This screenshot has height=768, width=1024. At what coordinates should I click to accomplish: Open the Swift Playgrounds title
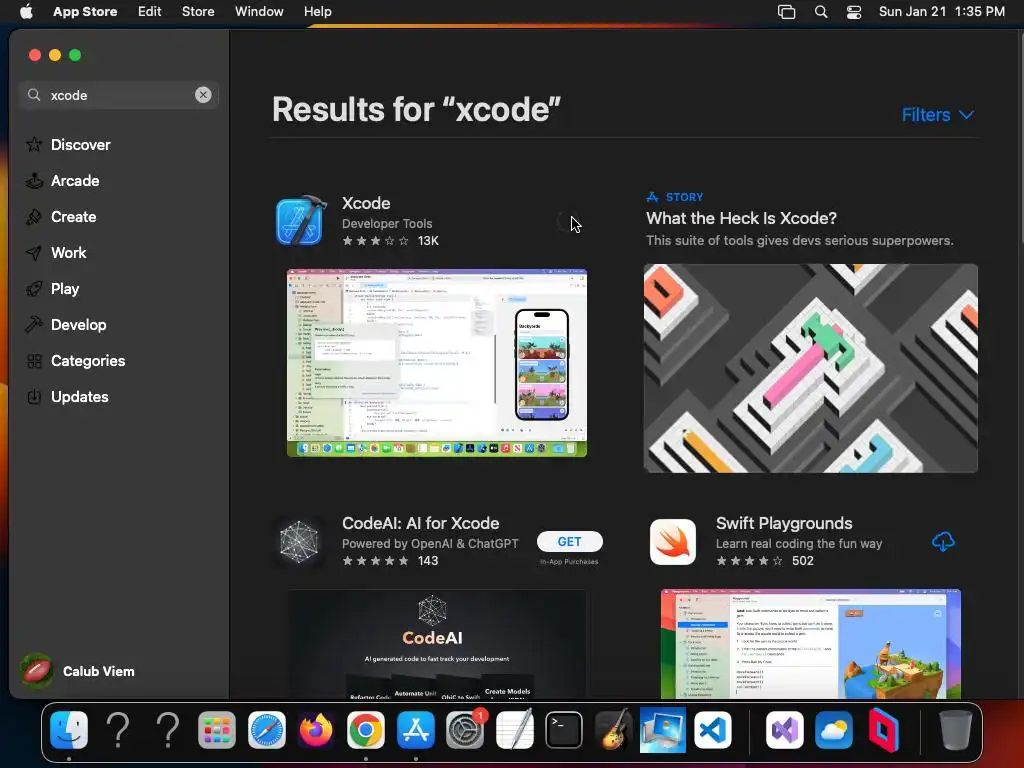pyautogui.click(x=784, y=523)
